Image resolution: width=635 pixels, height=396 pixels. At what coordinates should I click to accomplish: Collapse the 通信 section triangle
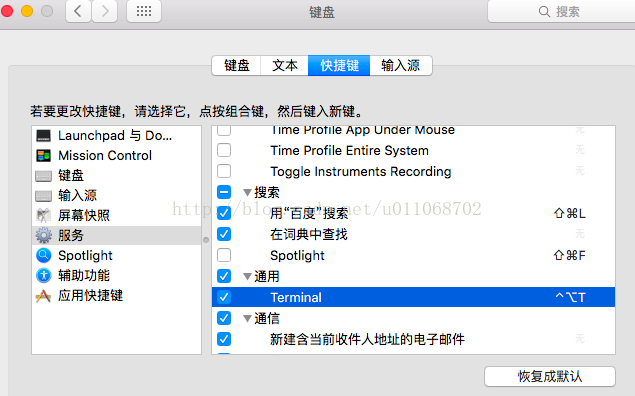[247, 319]
